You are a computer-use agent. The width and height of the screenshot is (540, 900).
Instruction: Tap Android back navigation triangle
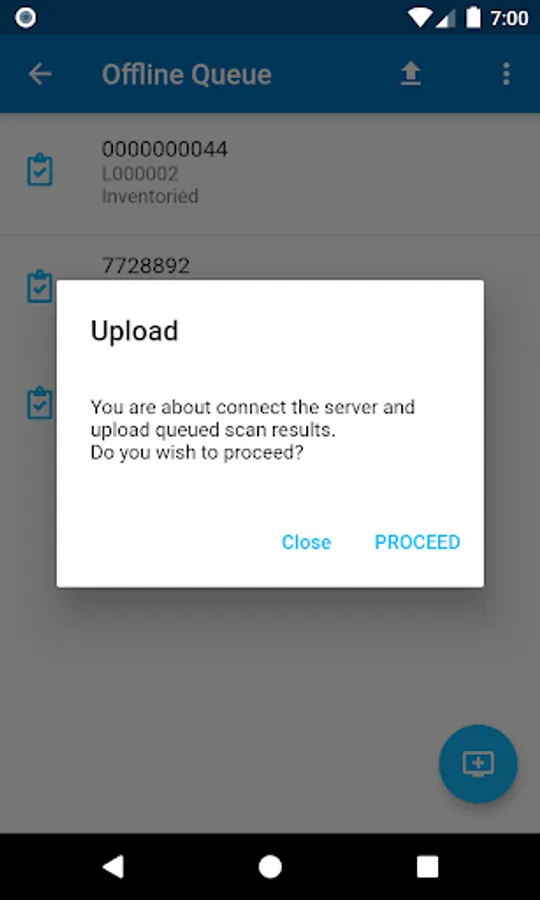coord(113,866)
